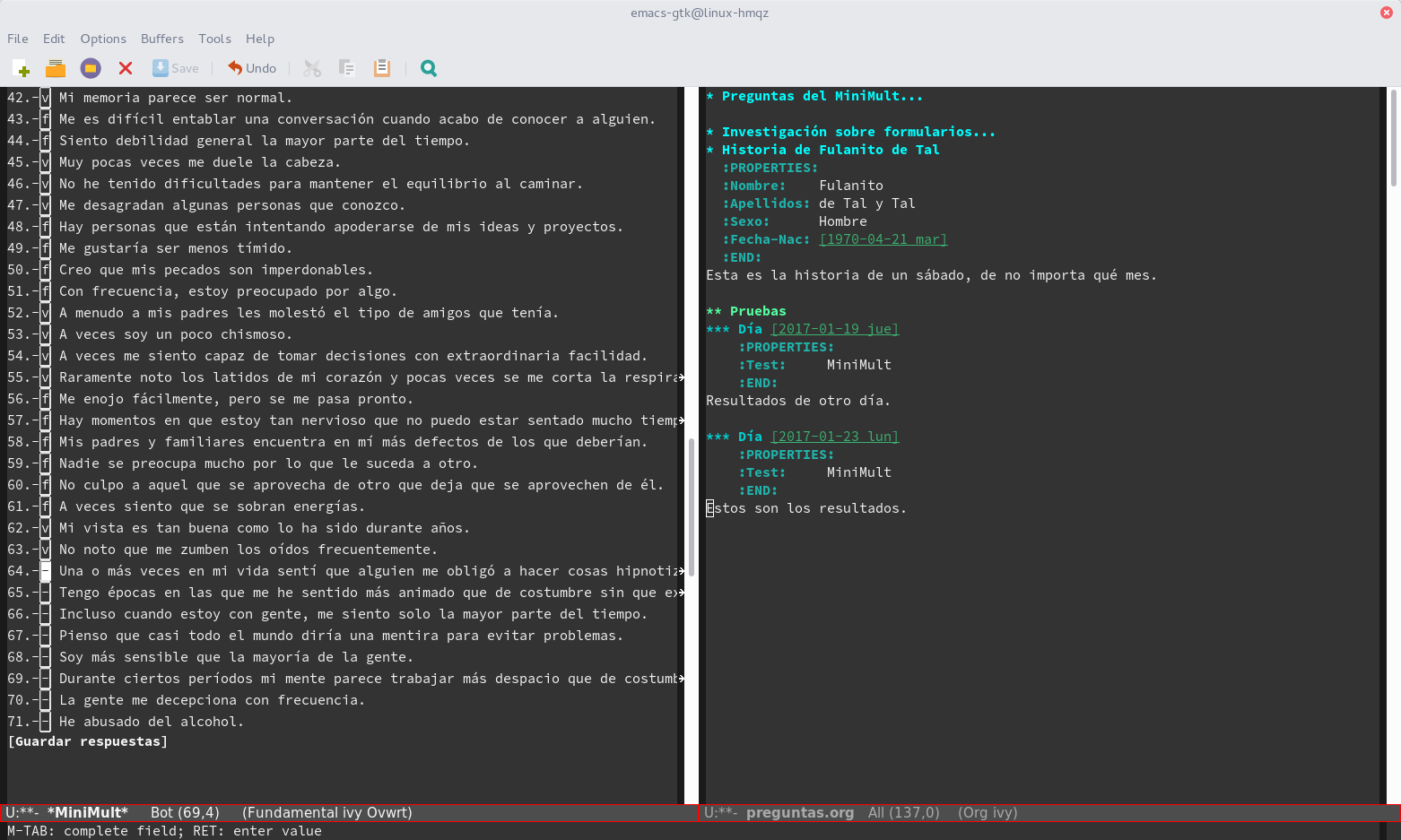This screenshot has width=1401, height=840.
Task: Click the minibuffer echo area message
Action: coord(164,831)
